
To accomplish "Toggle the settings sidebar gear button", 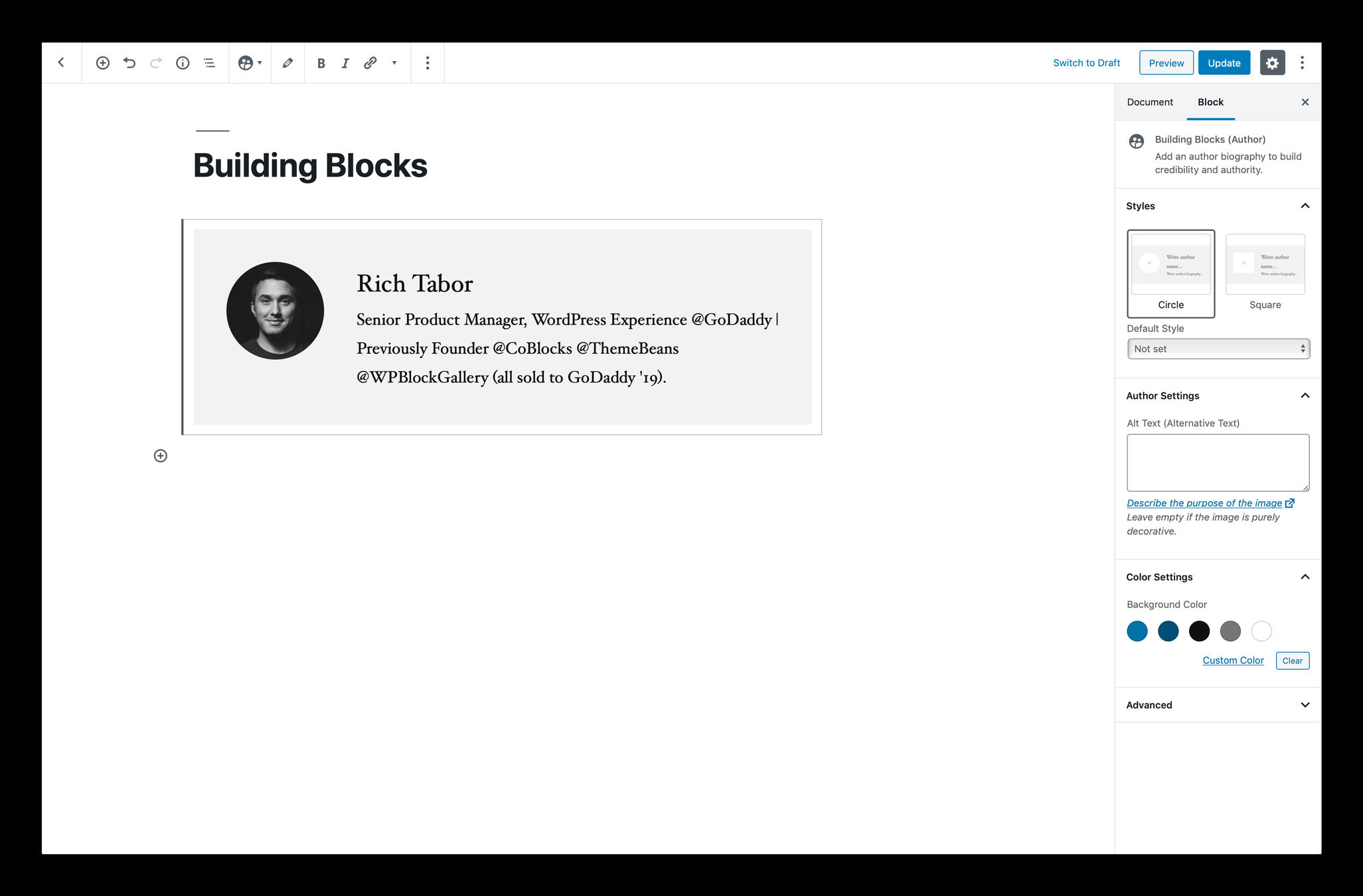I will (x=1272, y=63).
